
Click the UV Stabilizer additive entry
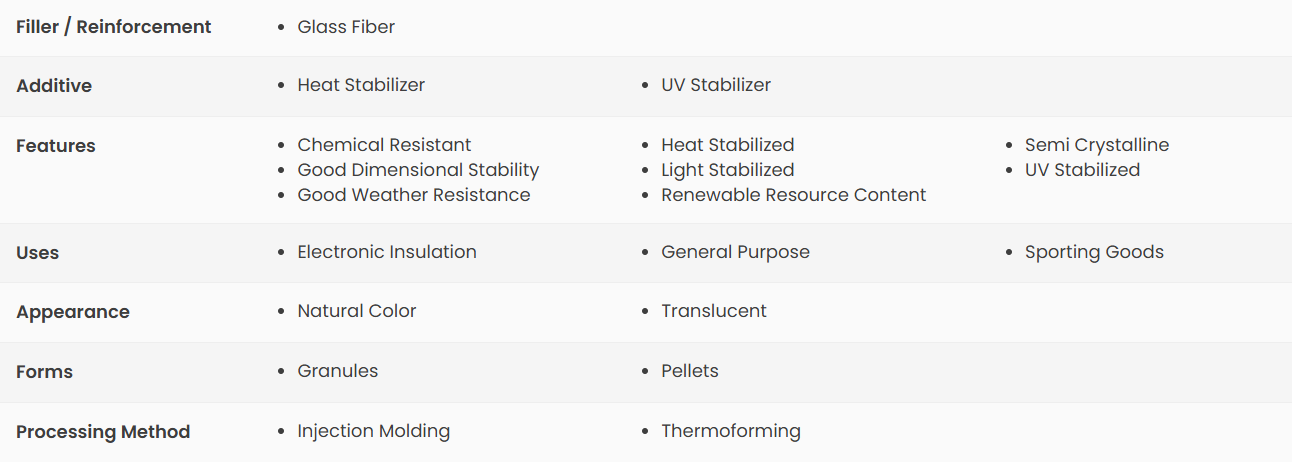coord(716,85)
